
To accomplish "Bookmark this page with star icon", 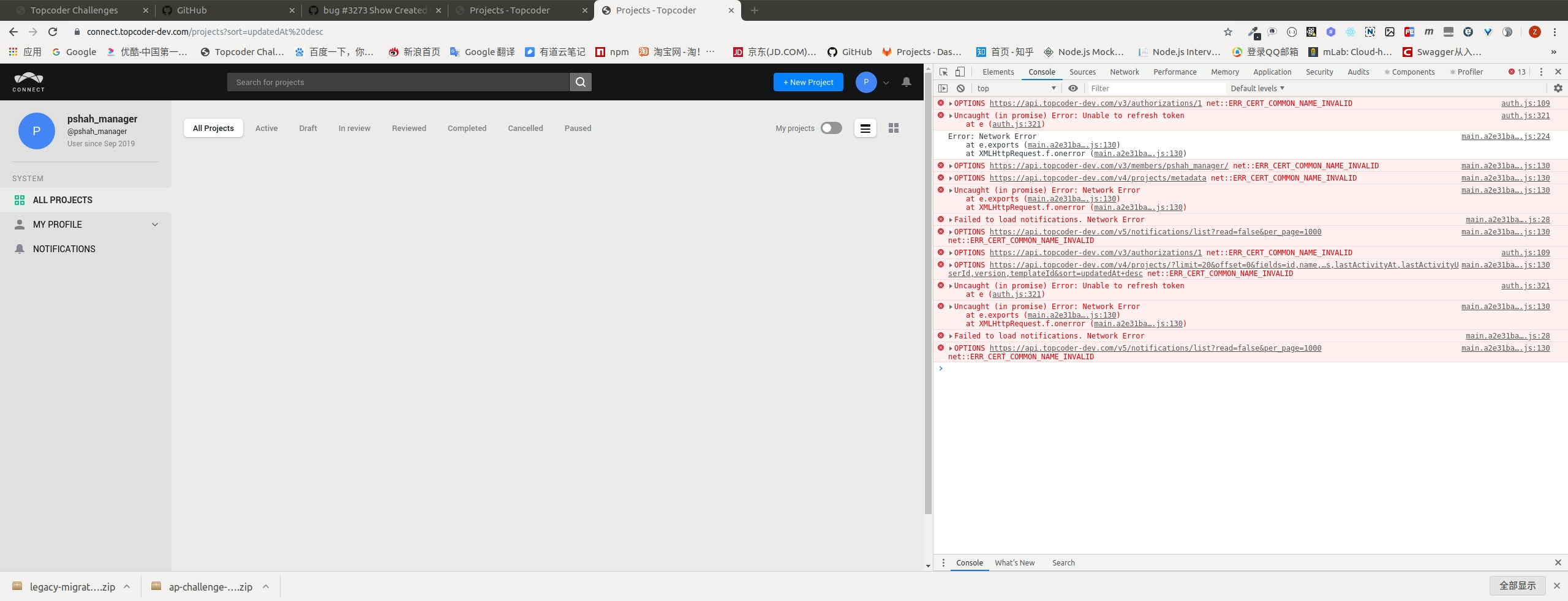I will tap(1228, 32).
